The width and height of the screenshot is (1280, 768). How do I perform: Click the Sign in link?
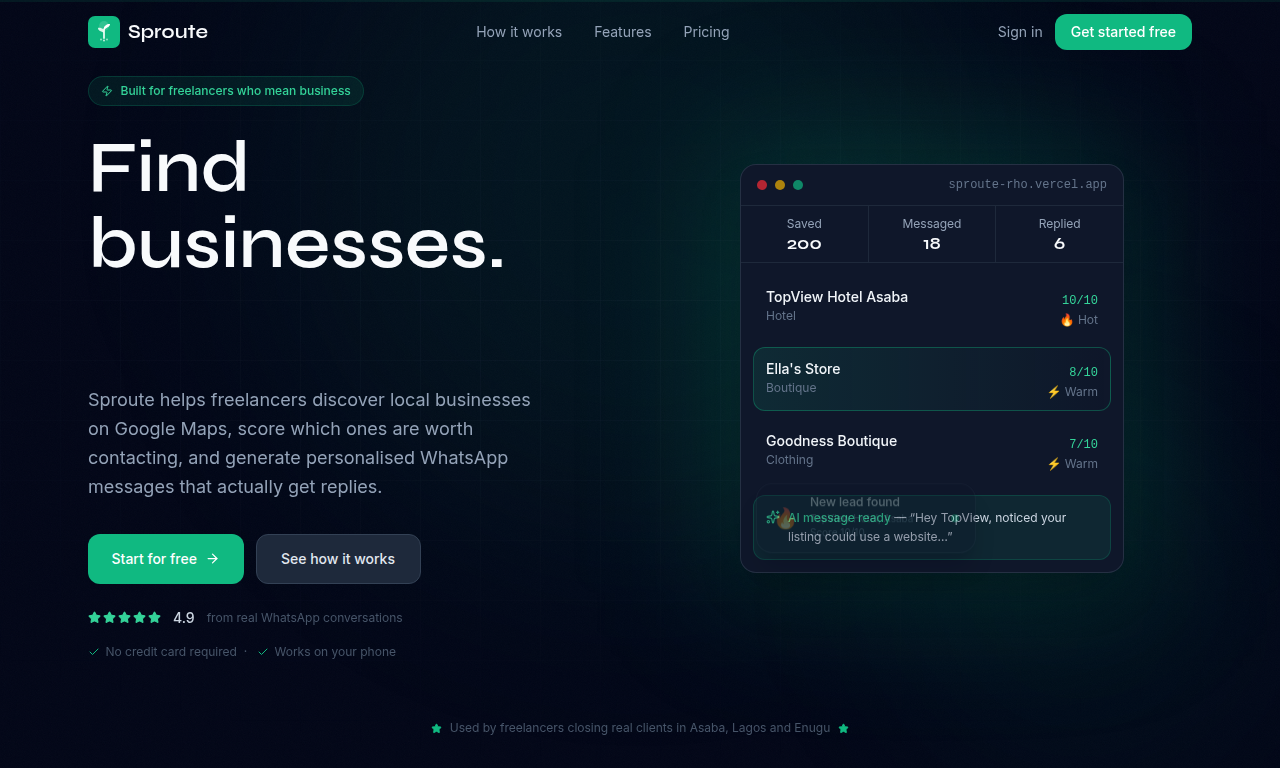click(1020, 32)
